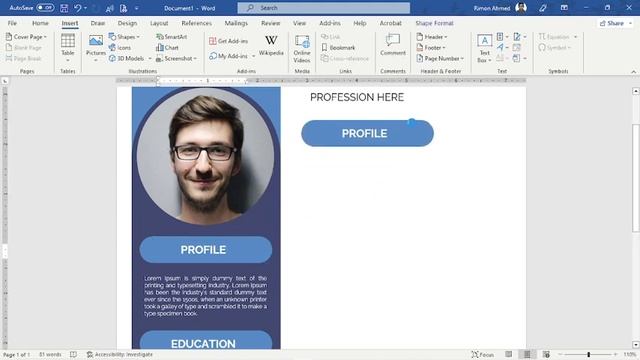Insert a SmartArt graphic
Image resolution: width=640 pixels, height=360 pixels.
[x=172, y=37]
